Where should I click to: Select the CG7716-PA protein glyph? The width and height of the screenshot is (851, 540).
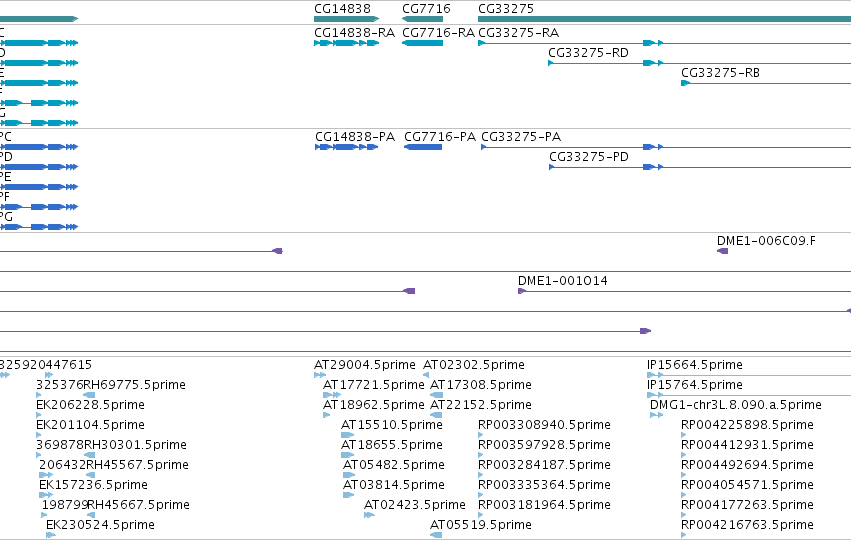423,147
